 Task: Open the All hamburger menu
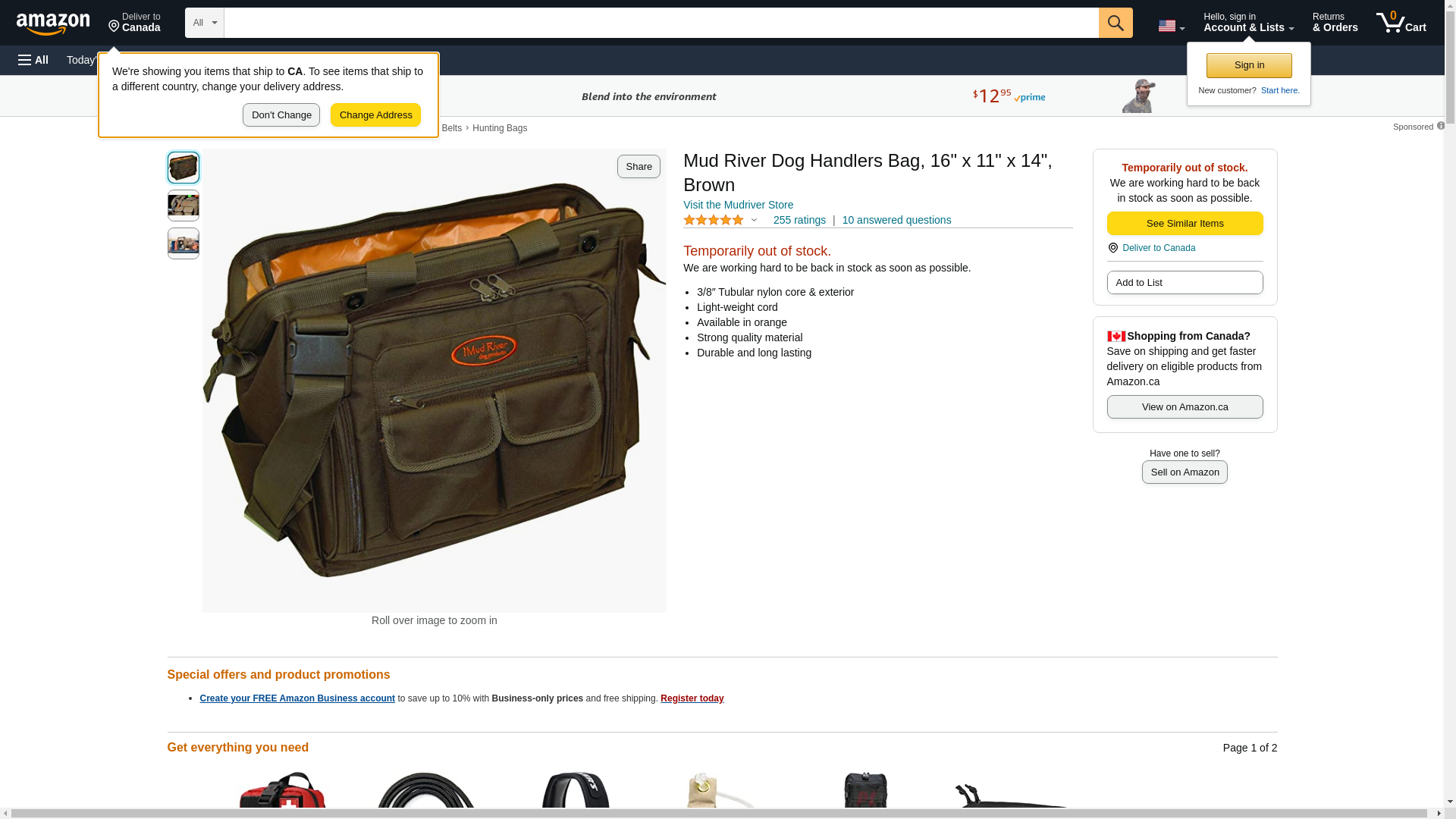click(33, 60)
